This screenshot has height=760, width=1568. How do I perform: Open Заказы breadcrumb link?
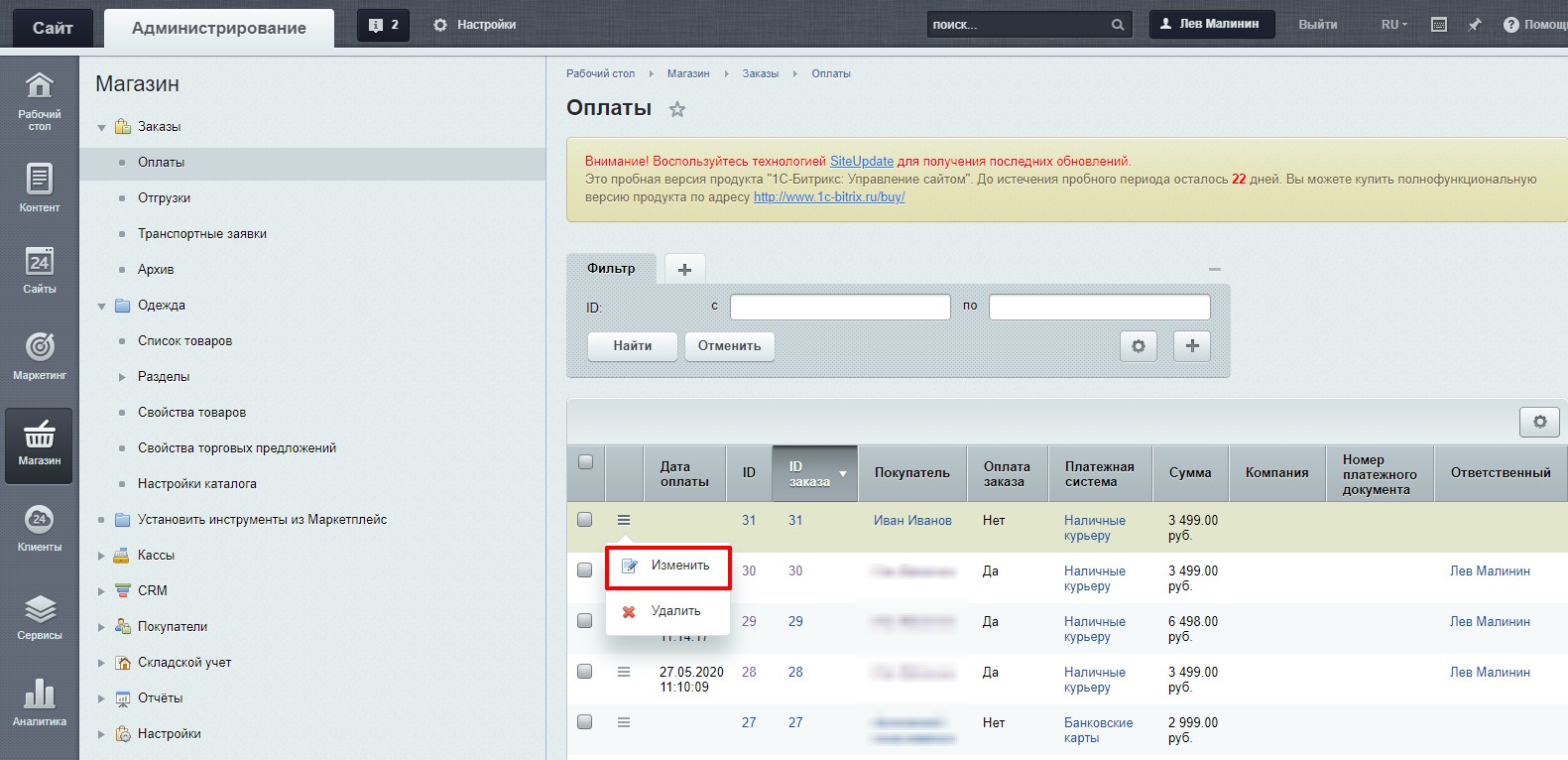coord(761,73)
